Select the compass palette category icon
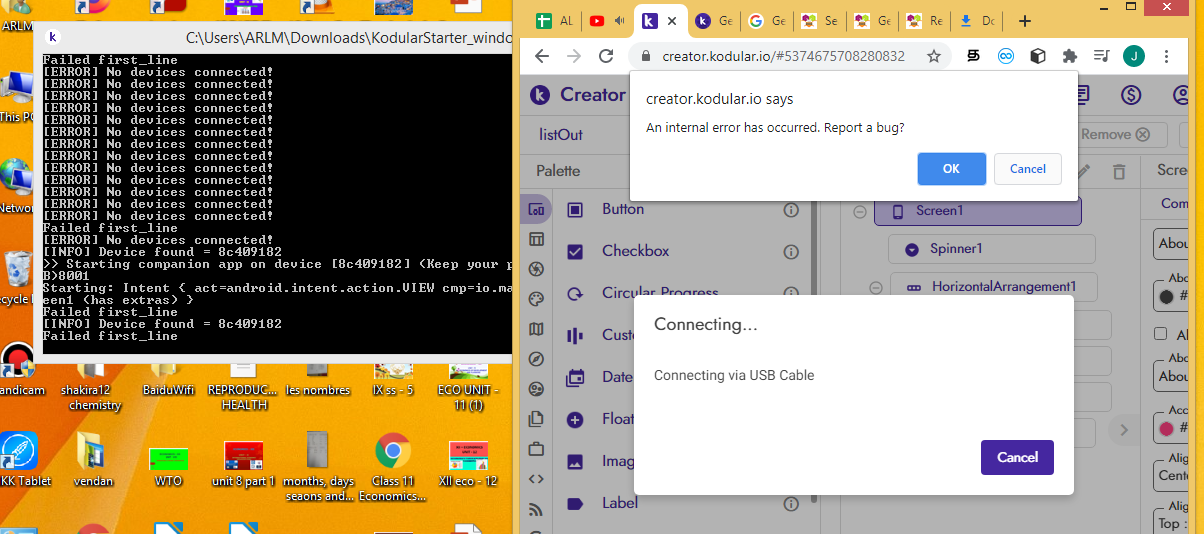Screen dimensions: 1204x534 536,359
